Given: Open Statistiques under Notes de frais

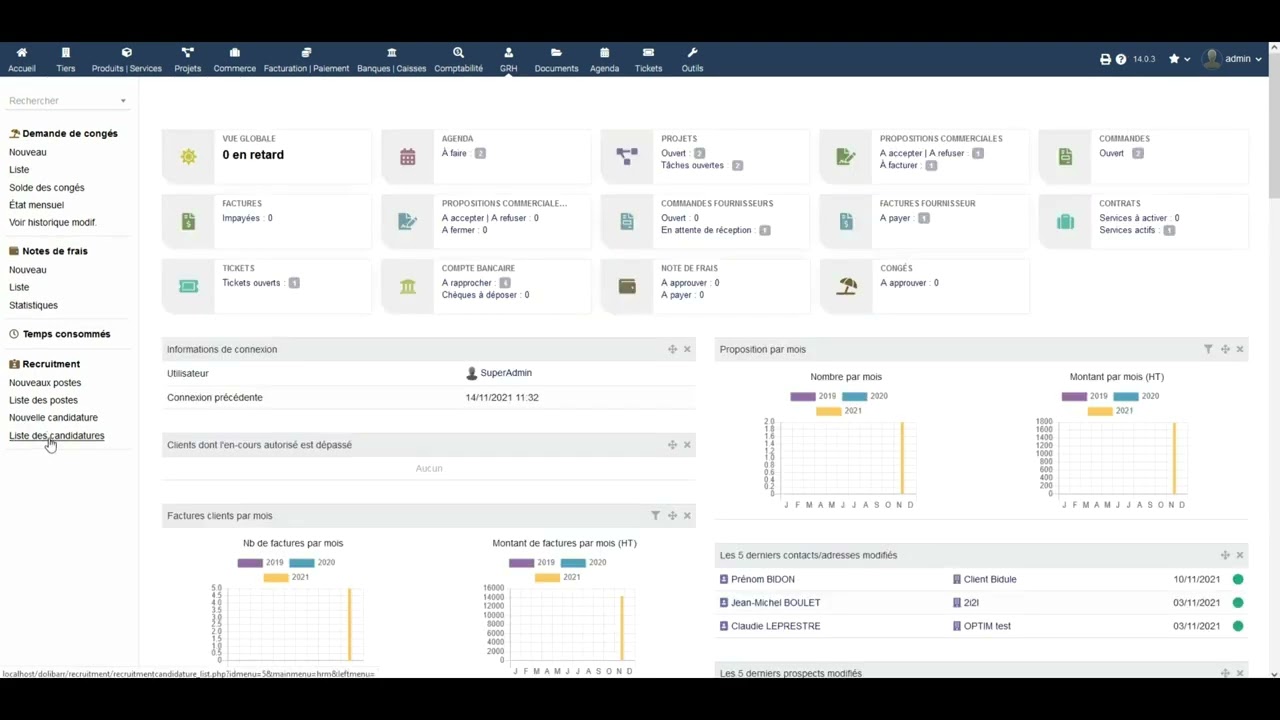Looking at the screenshot, I should click(x=33, y=306).
